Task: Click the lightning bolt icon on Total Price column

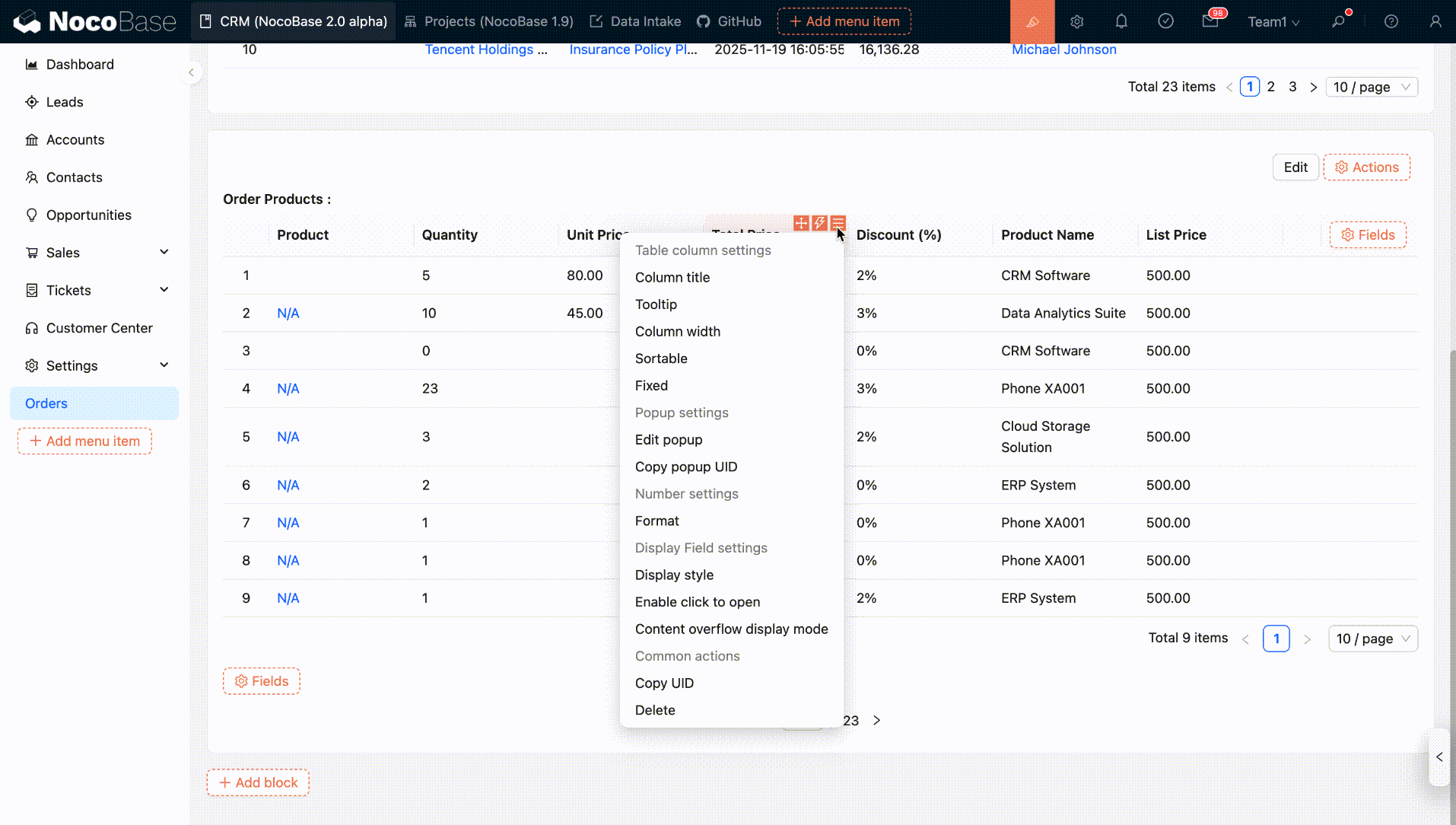Action: coord(819,223)
